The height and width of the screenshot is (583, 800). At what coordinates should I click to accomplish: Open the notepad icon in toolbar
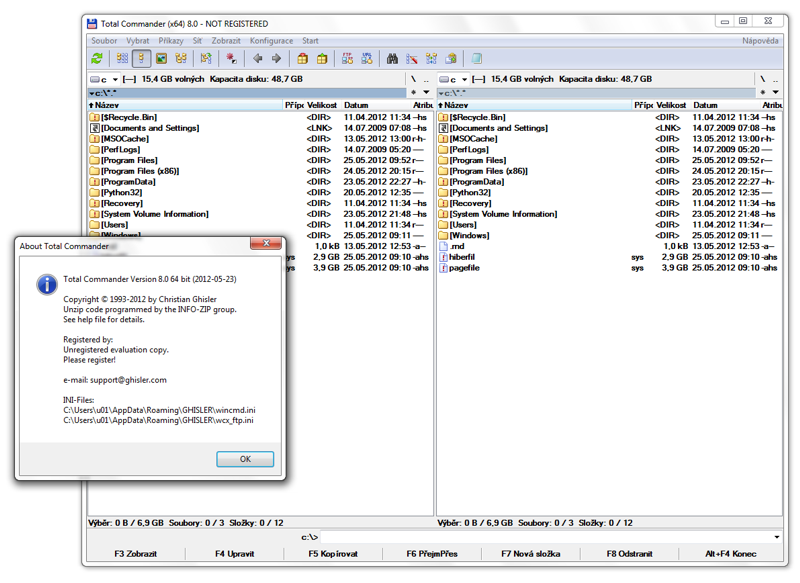tap(477, 59)
